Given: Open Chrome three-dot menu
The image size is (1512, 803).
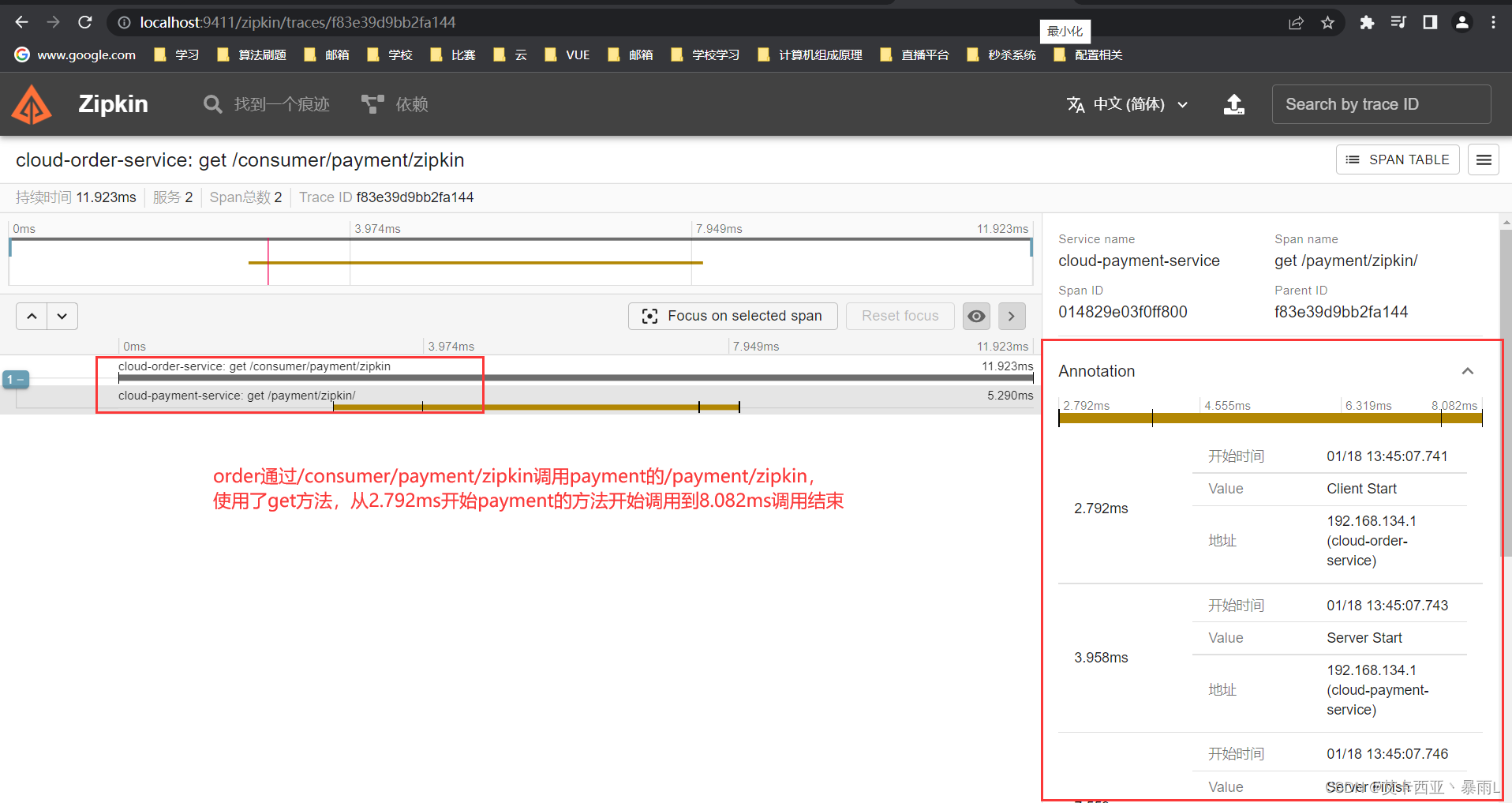Looking at the screenshot, I should pyautogui.click(x=1493, y=22).
